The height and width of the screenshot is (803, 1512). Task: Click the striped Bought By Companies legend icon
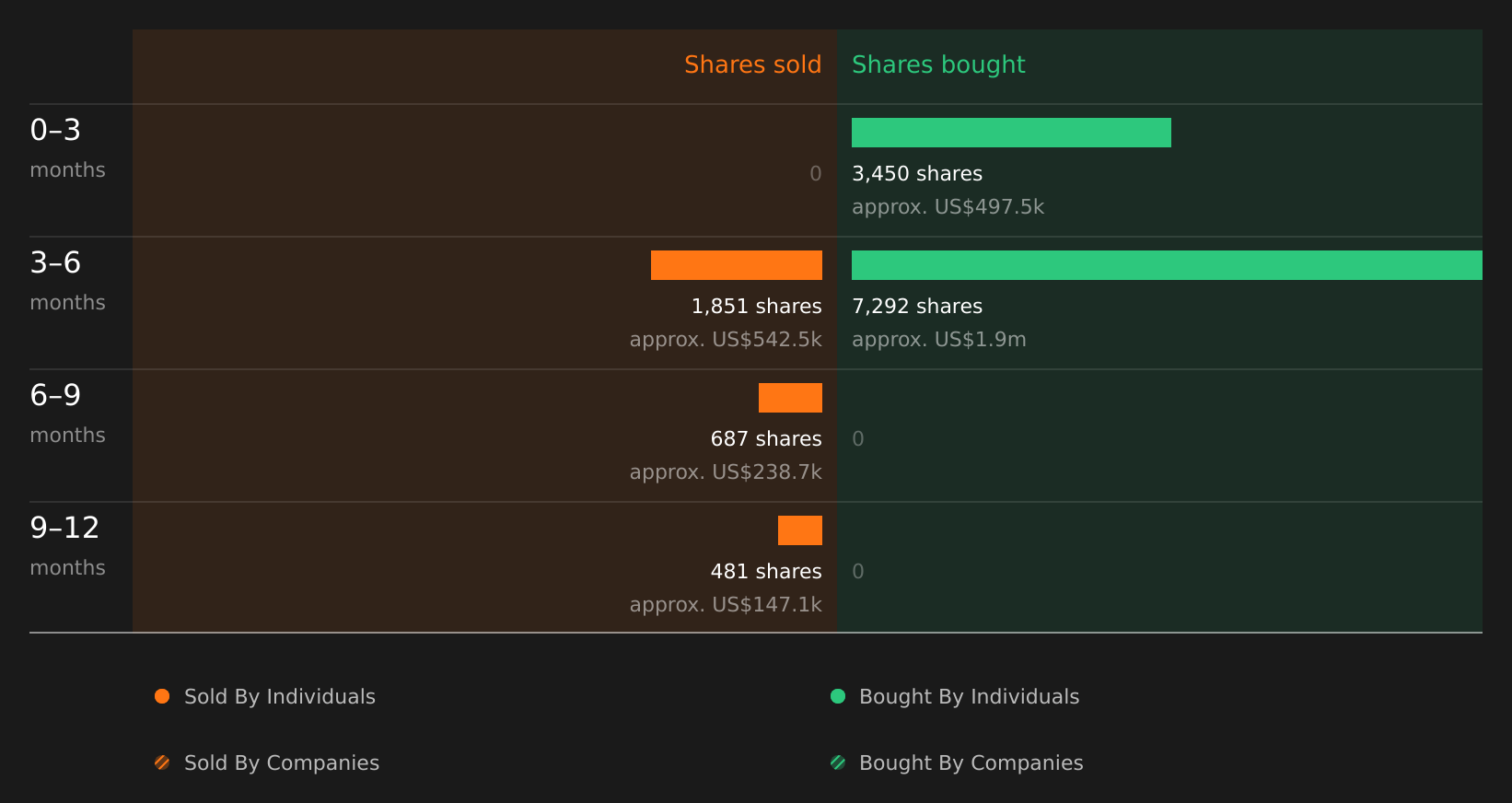(838, 762)
